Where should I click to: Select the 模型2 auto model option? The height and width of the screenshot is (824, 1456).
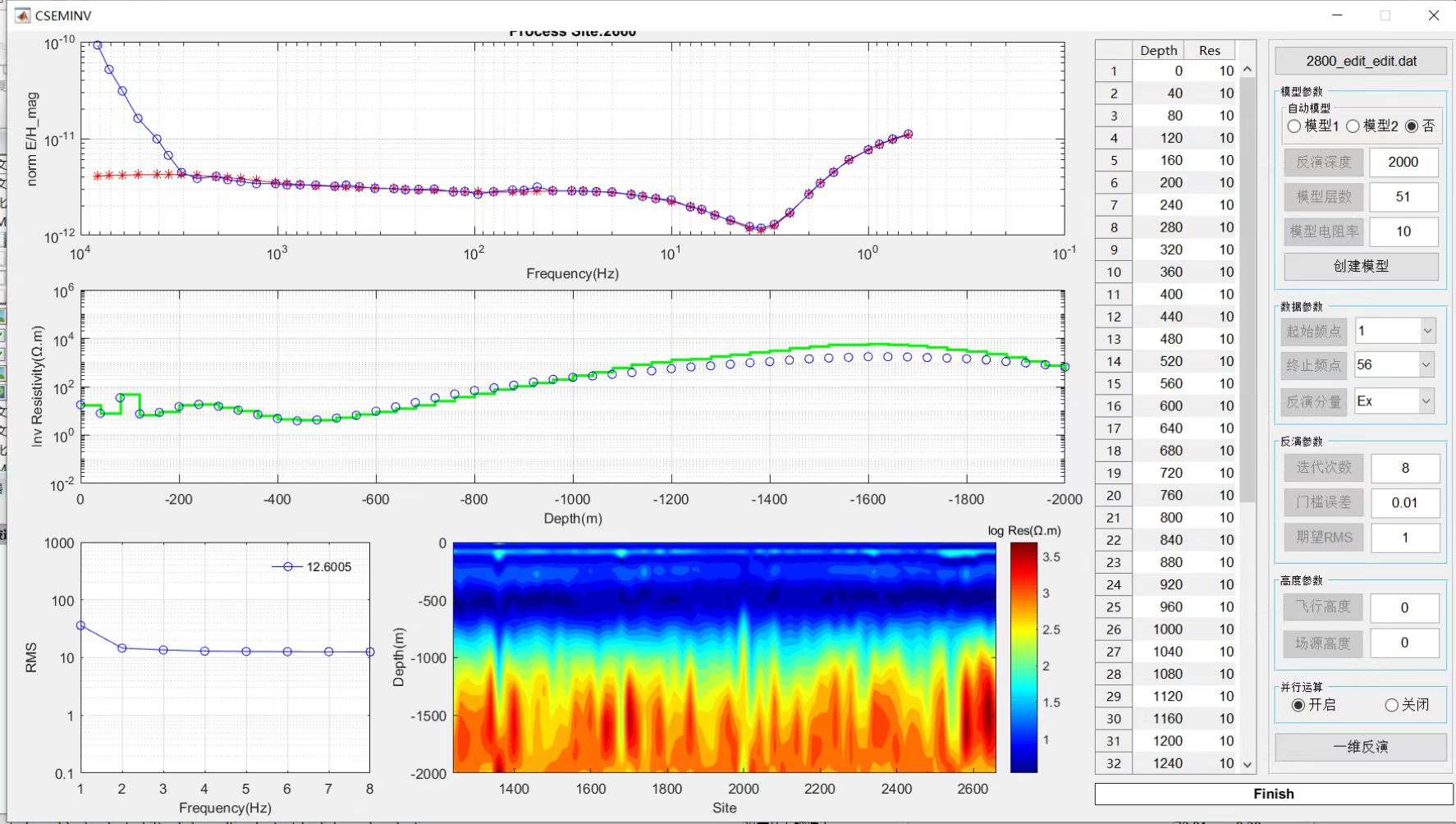click(1353, 126)
